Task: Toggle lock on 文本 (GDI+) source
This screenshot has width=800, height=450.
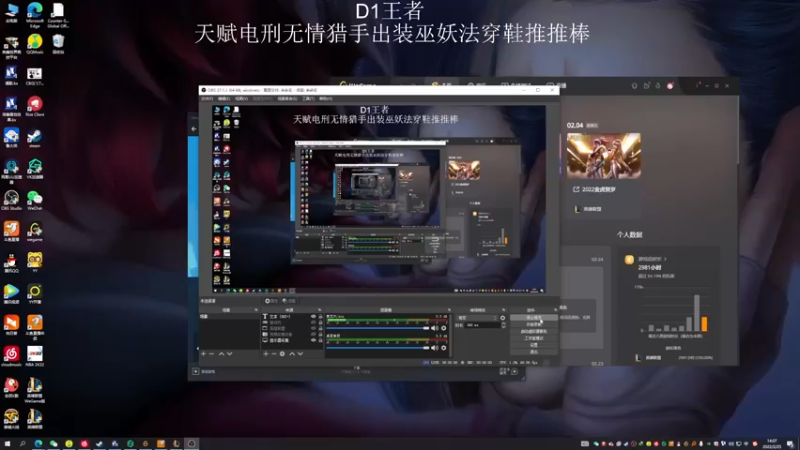Action: (x=320, y=317)
